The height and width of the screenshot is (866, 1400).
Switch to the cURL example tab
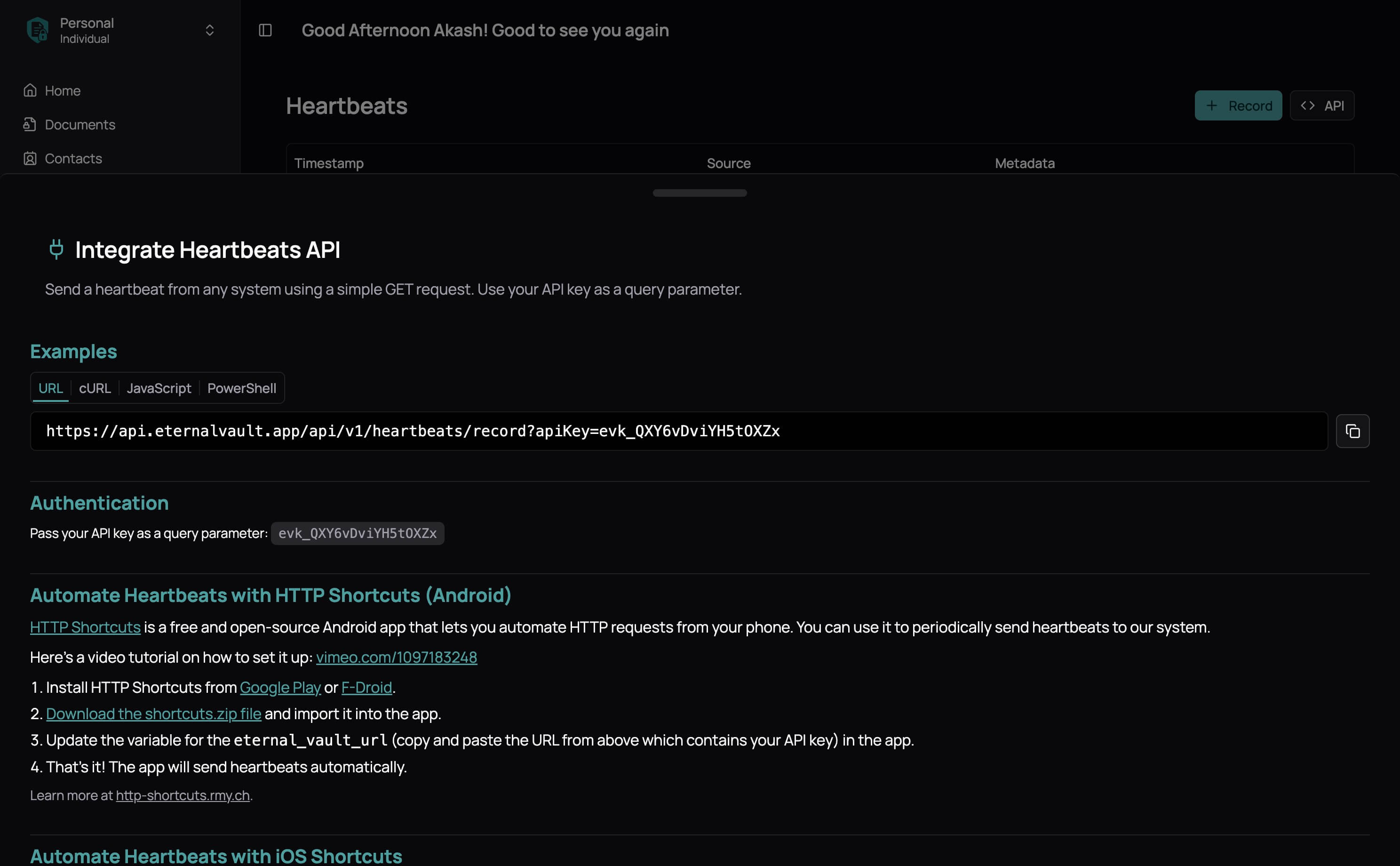[95, 388]
